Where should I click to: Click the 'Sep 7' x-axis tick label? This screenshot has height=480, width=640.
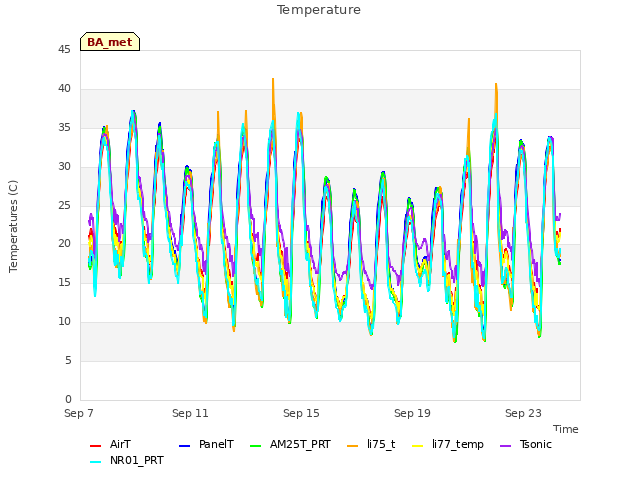coord(79,413)
